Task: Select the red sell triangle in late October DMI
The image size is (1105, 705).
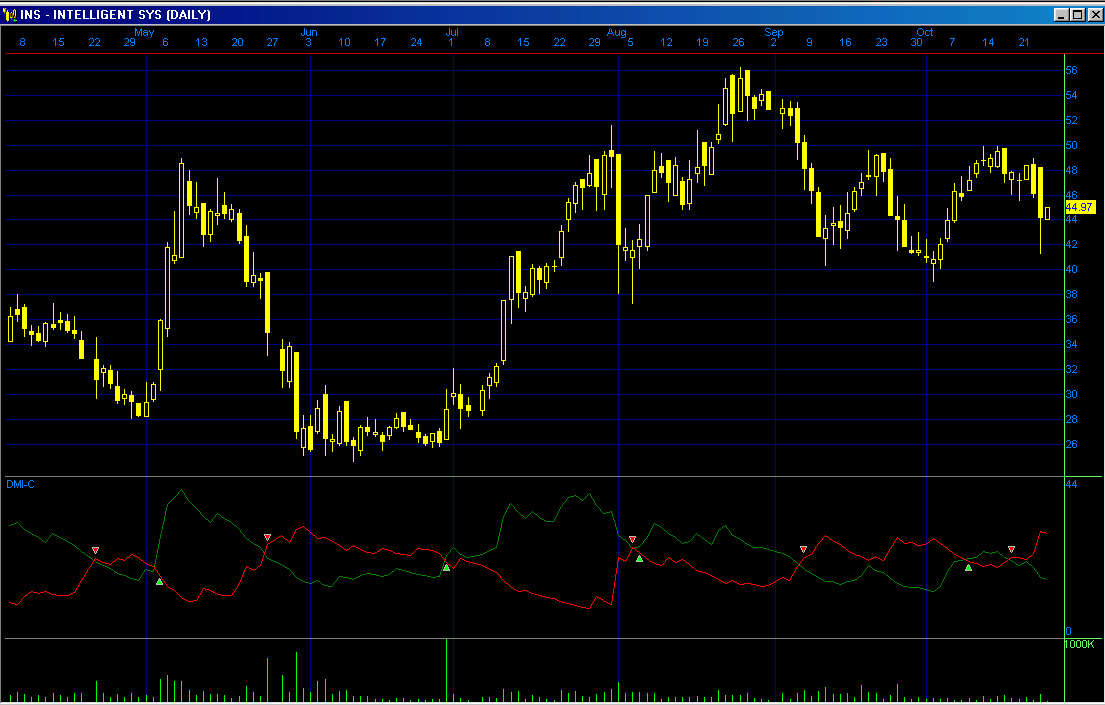Action: point(1011,549)
